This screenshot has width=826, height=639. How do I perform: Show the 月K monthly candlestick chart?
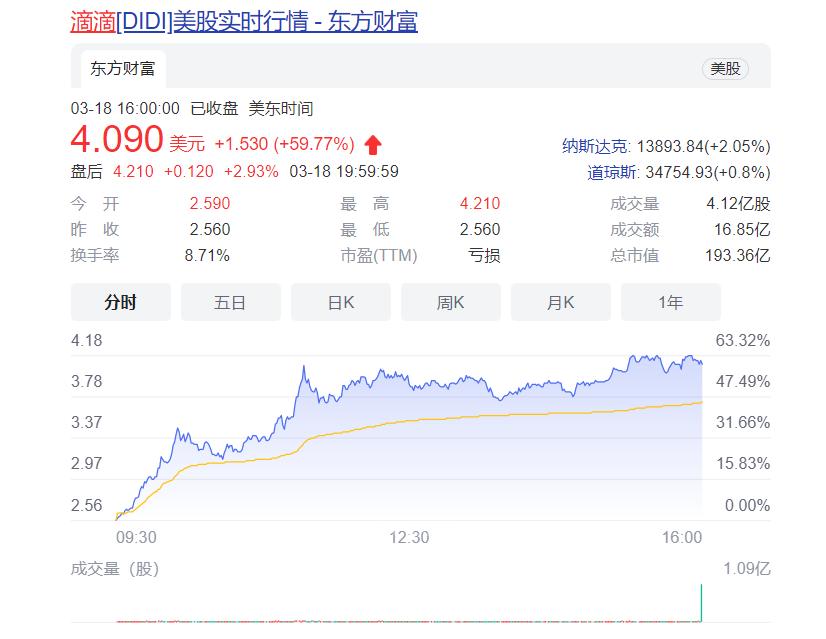coord(560,302)
